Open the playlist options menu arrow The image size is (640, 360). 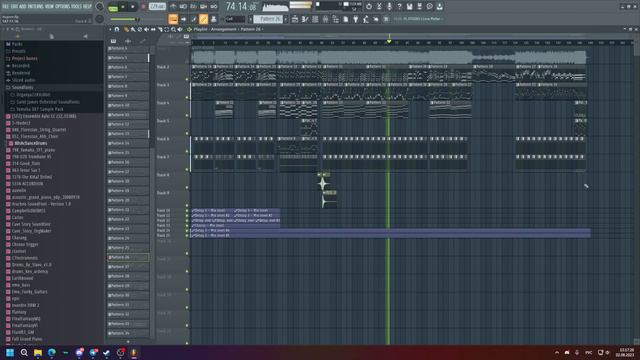(x=110, y=29)
